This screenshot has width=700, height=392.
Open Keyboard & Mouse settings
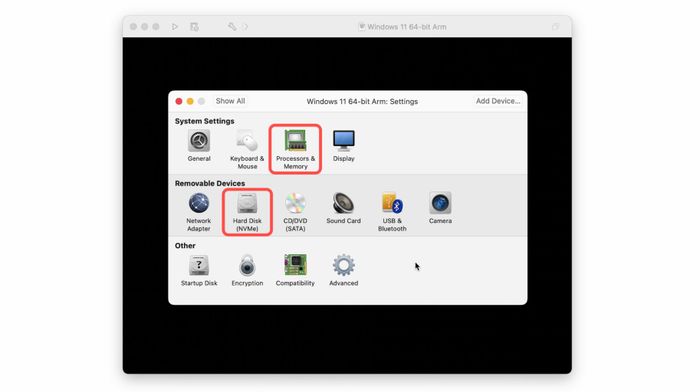point(247,150)
